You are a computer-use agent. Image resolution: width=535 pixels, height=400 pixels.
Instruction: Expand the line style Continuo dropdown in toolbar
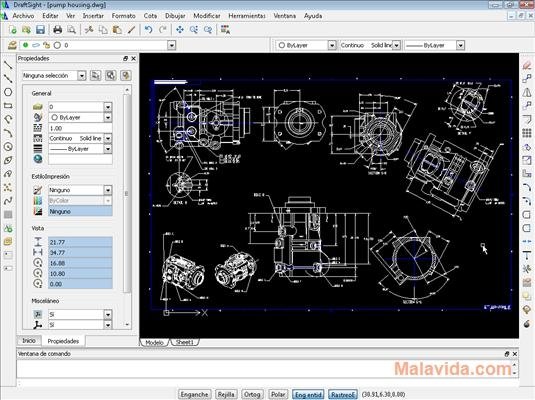coord(396,45)
